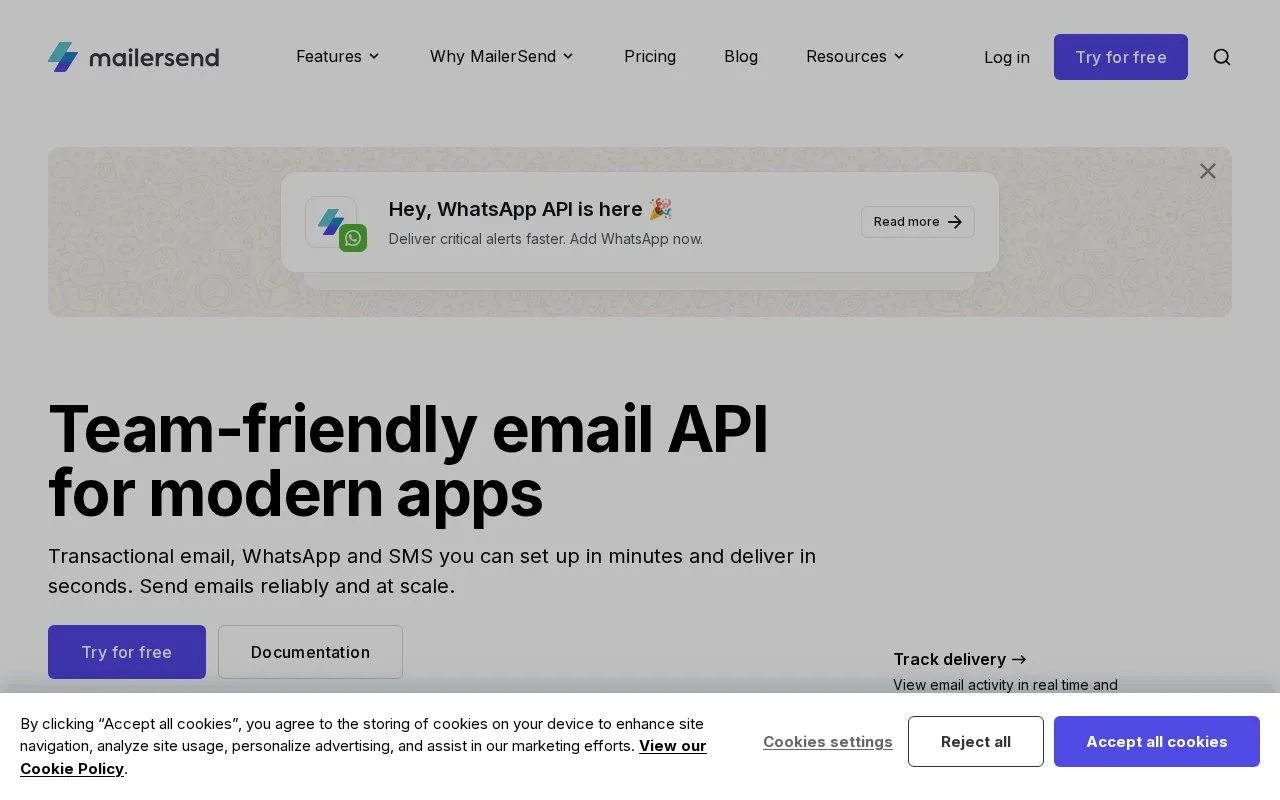Viewport: 1280px width, 800px height.
Task: Open the search magnifier icon
Action: [x=1222, y=57]
